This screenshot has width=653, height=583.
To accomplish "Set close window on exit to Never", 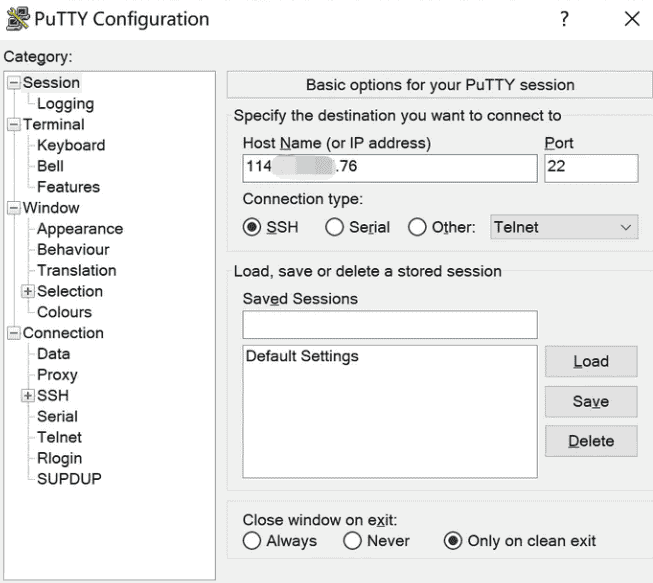I will (x=352, y=541).
